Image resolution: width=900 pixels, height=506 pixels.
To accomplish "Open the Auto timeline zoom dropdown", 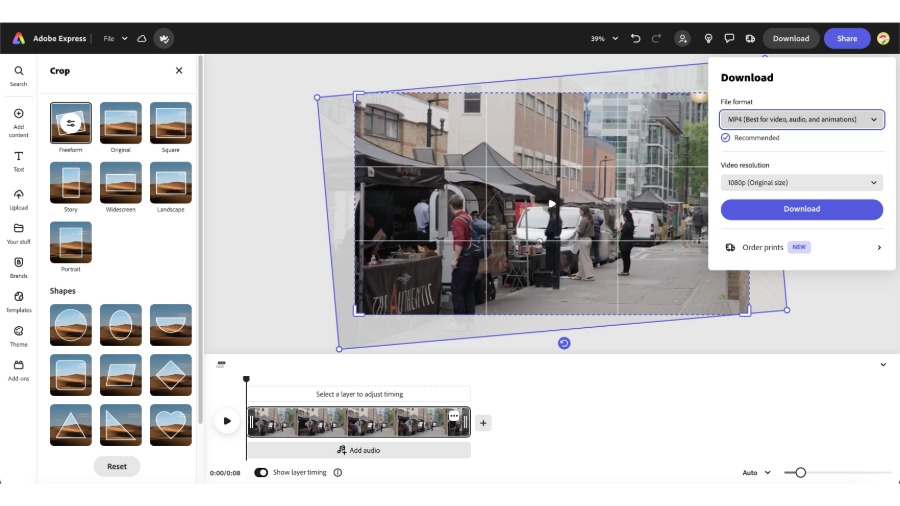I will point(757,473).
